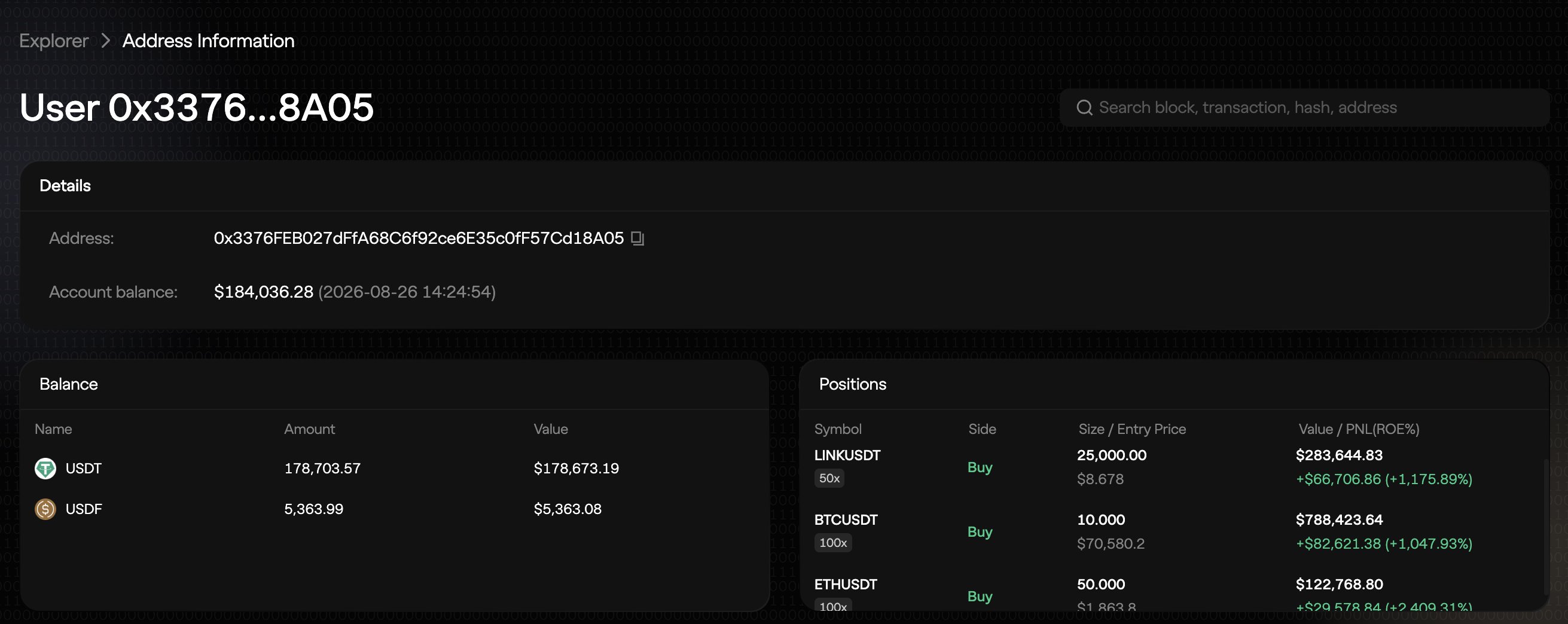Click the breadcrumb chevron separator
The height and width of the screenshot is (624, 1568).
point(105,41)
